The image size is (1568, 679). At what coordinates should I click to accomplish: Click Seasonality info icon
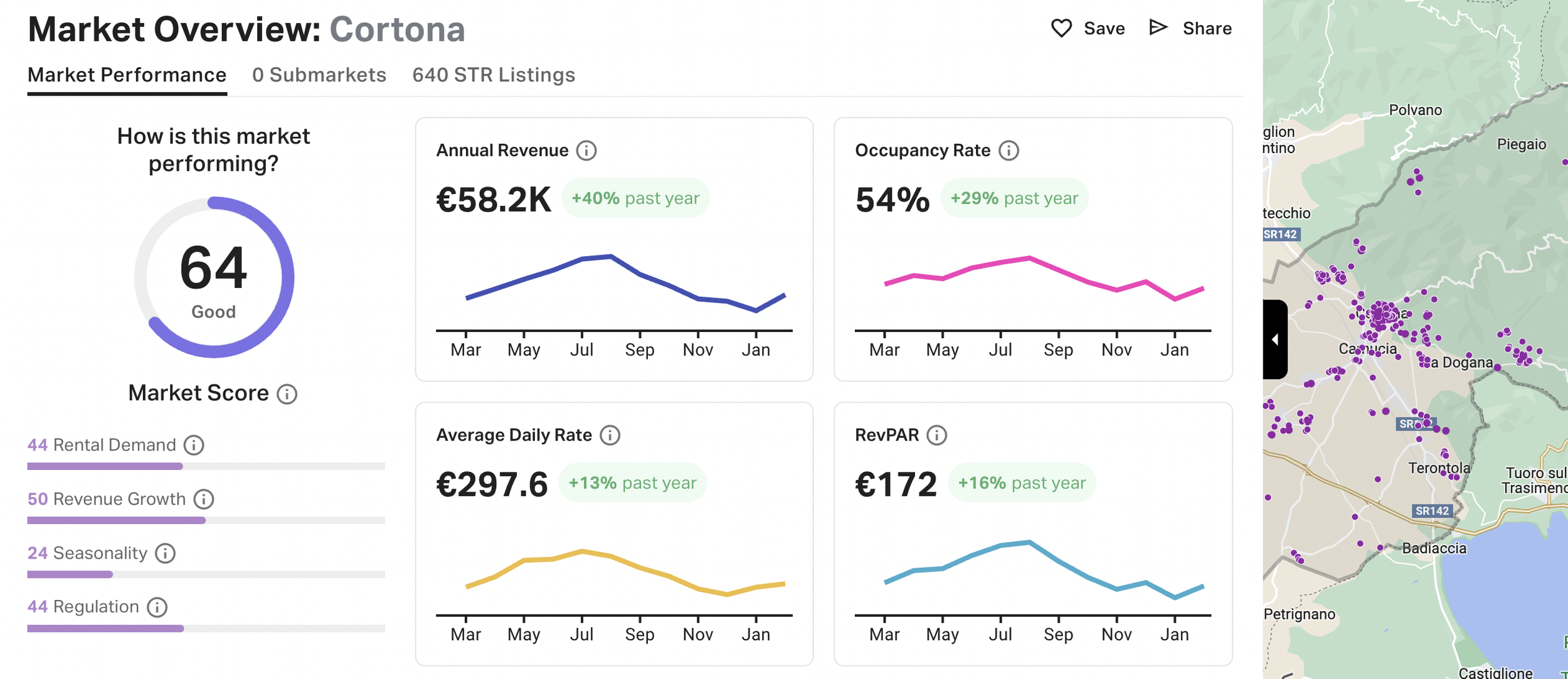point(165,553)
